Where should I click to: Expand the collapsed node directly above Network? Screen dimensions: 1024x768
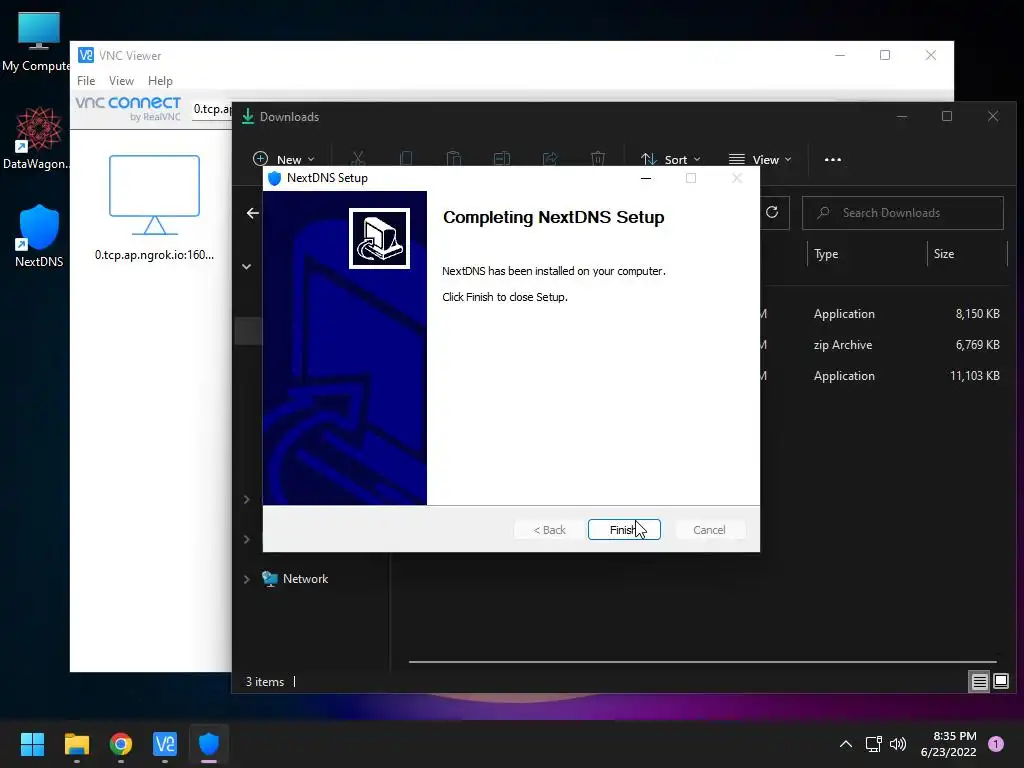coord(247,539)
